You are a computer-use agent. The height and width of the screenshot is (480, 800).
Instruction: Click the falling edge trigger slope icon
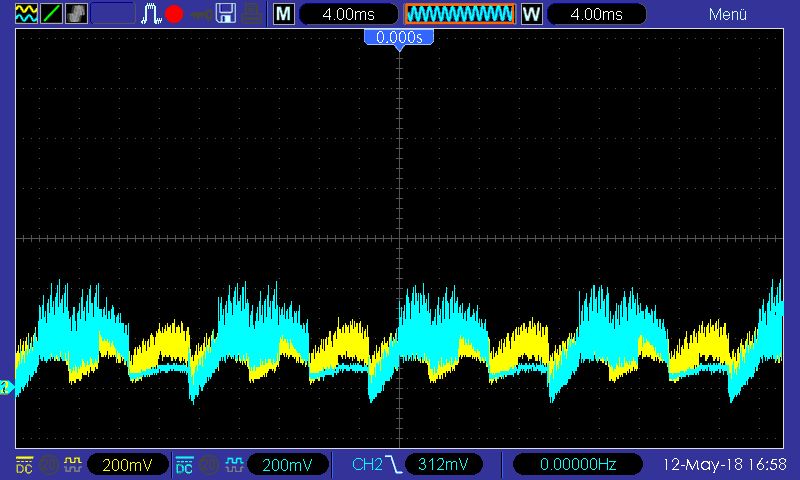pyautogui.click(x=394, y=464)
